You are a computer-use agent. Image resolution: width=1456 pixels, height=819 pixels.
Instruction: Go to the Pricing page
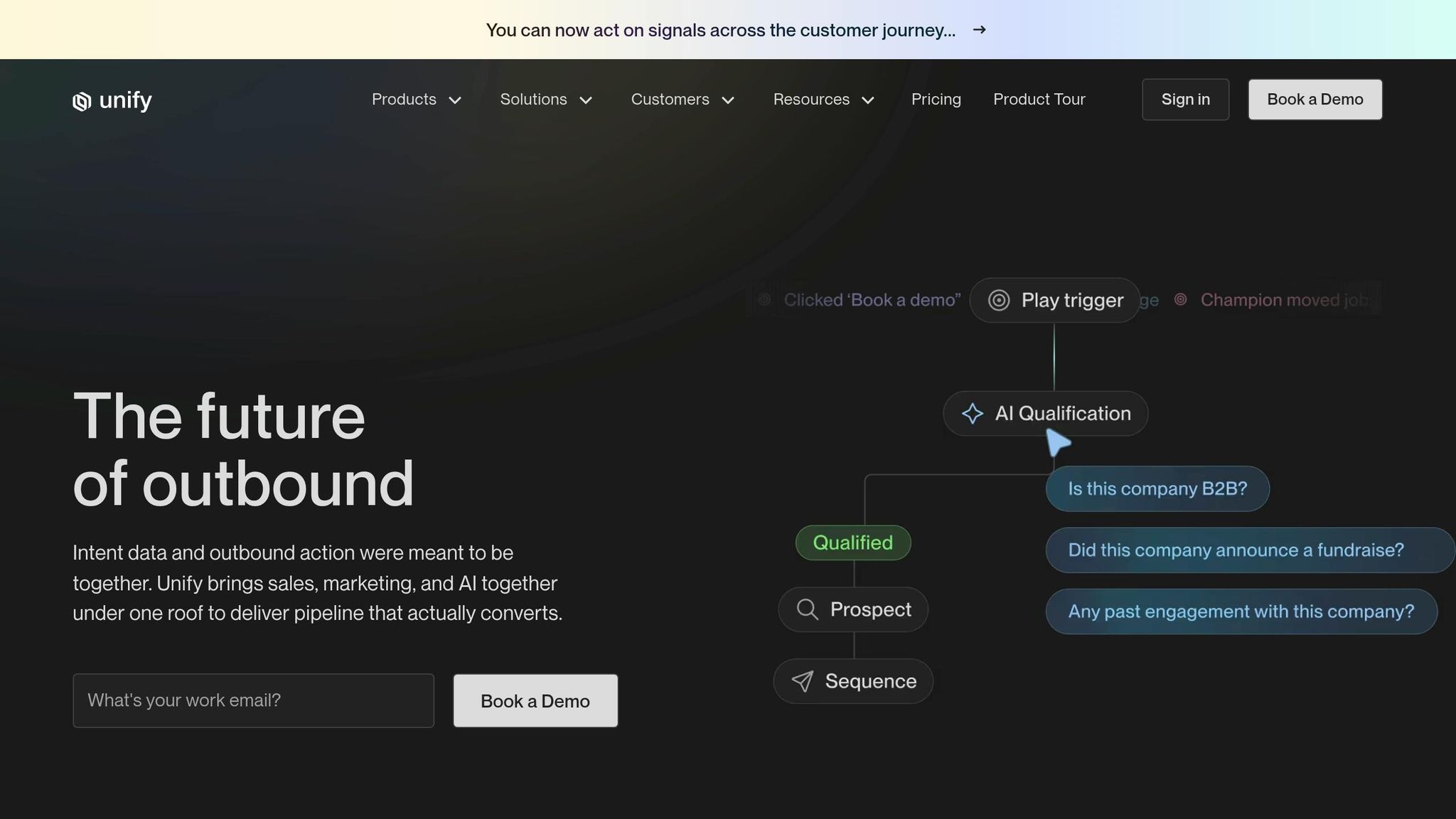tap(936, 100)
